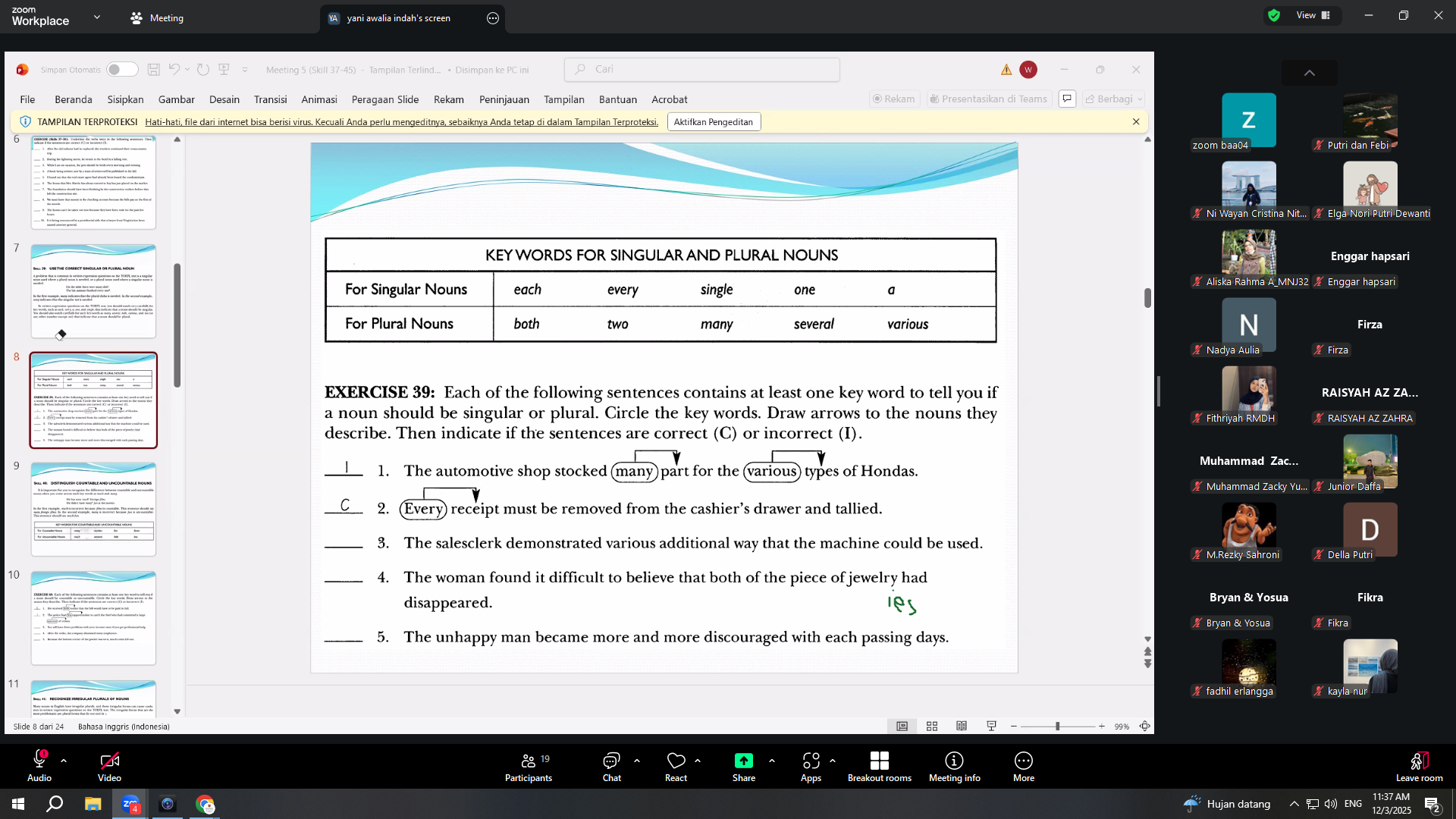Open Windows Start menu

pos(18,804)
